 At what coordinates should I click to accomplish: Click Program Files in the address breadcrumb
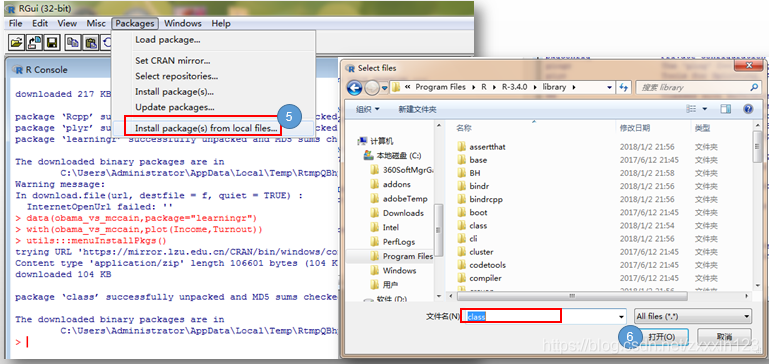pos(440,87)
